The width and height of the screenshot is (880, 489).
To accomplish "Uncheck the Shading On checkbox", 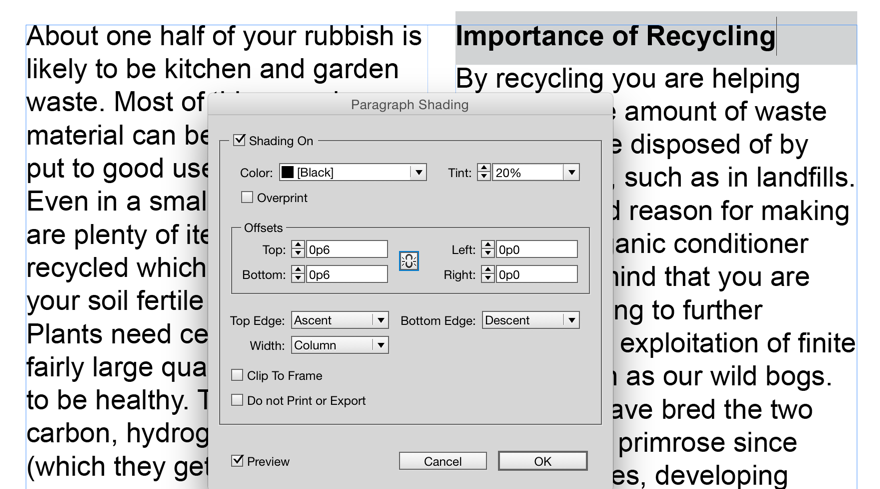I will tap(240, 141).
